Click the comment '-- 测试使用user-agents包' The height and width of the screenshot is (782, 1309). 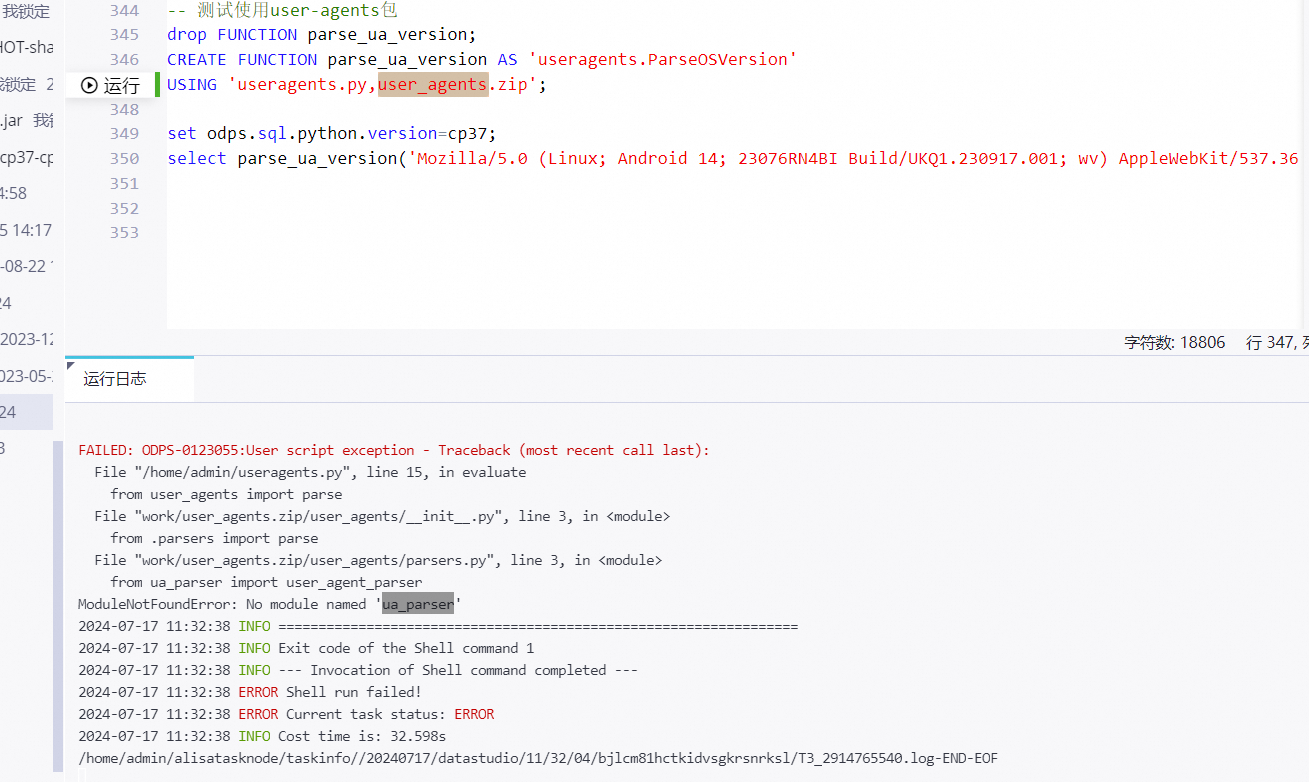point(282,11)
